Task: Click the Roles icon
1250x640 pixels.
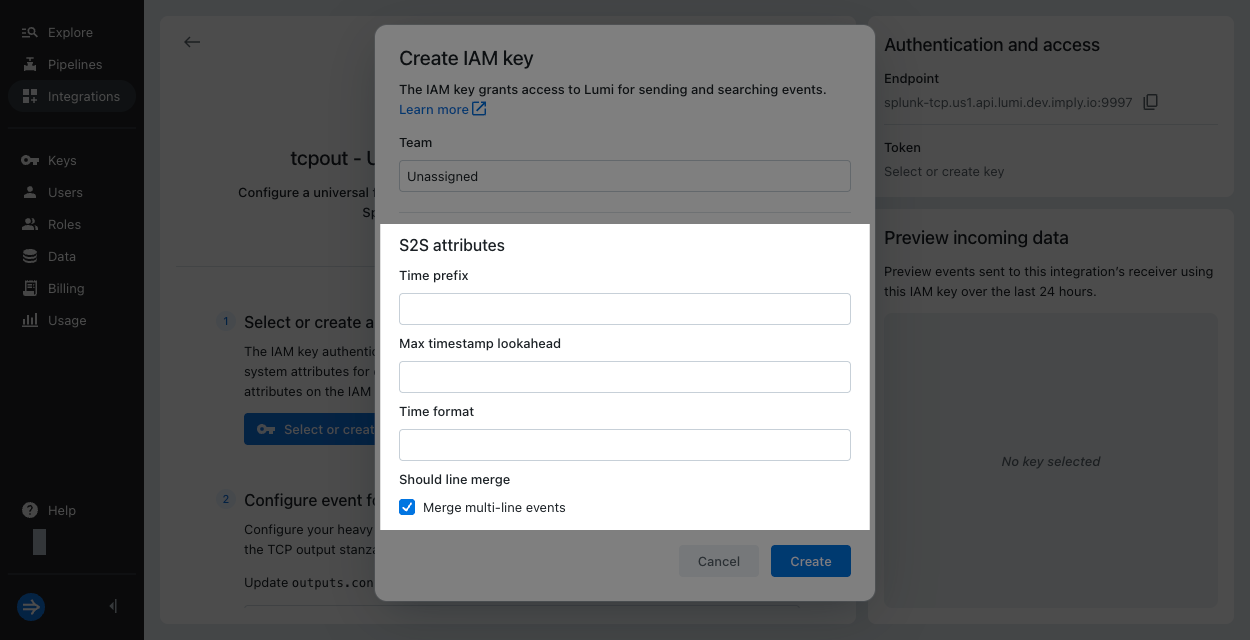Action: [x=30, y=224]
